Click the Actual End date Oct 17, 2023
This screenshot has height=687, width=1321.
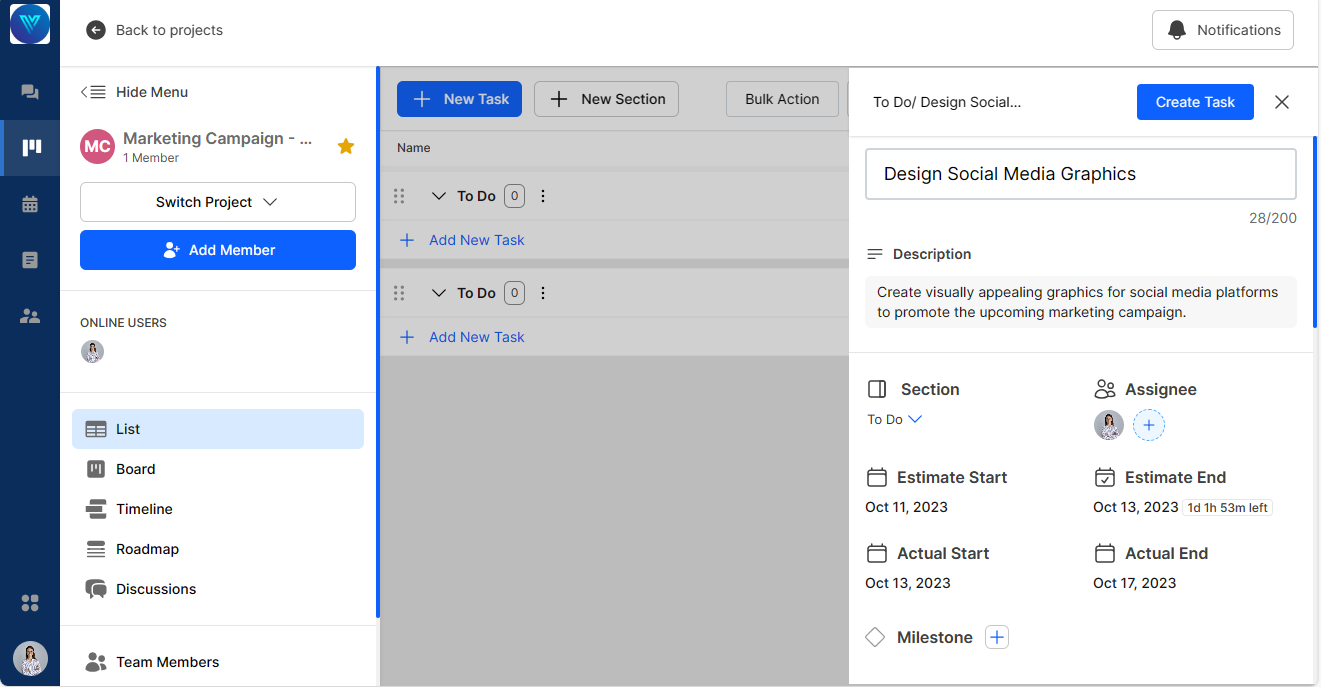coord(1134,583)
